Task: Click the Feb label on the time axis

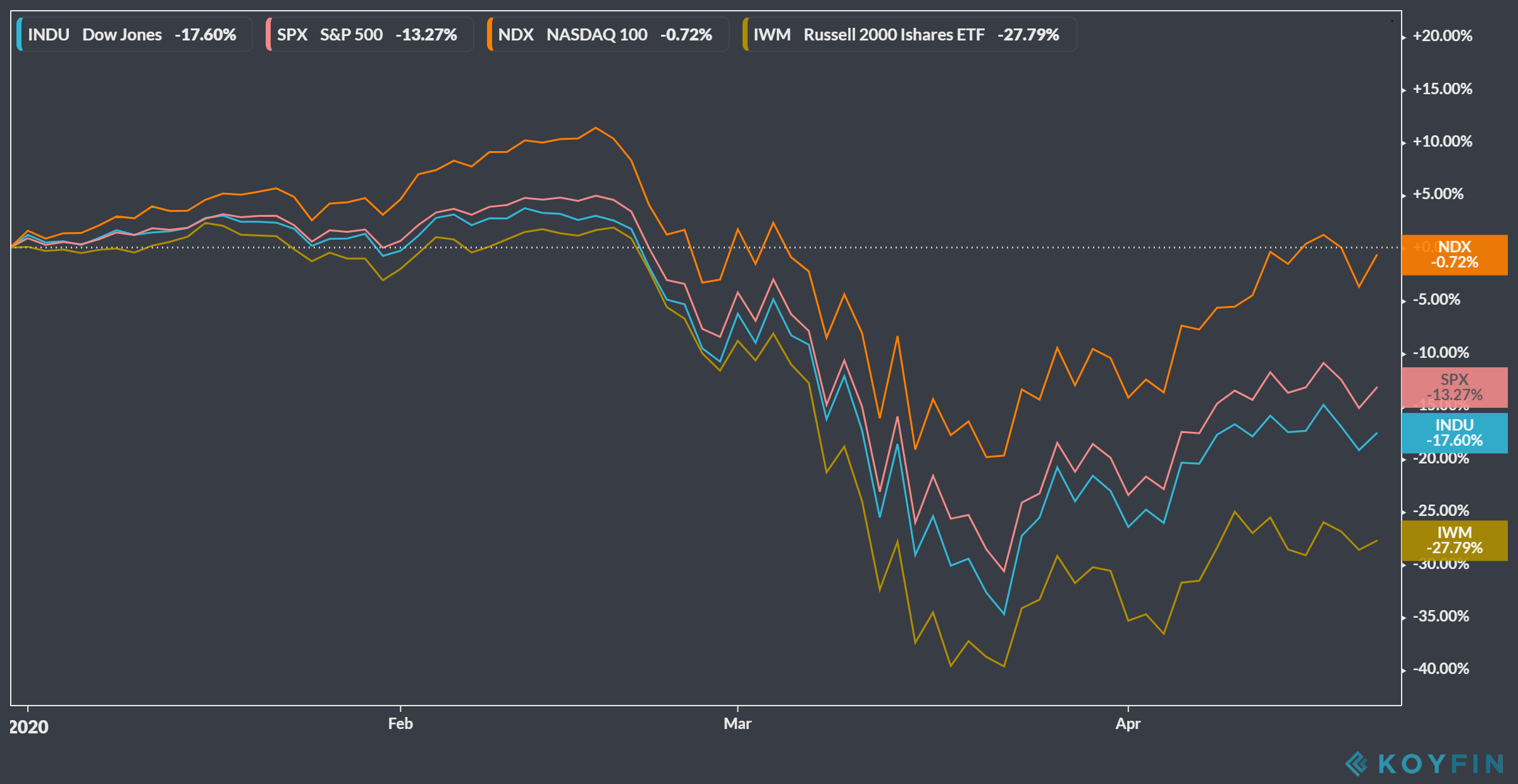Action: point(400,724)
